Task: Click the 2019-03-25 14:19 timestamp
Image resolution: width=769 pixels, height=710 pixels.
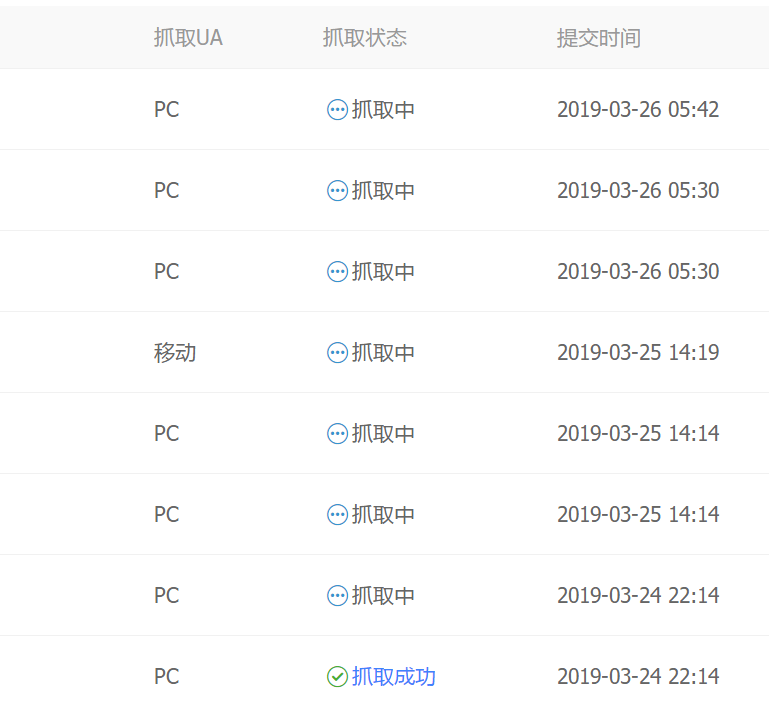Action: (x=638, y=353)
